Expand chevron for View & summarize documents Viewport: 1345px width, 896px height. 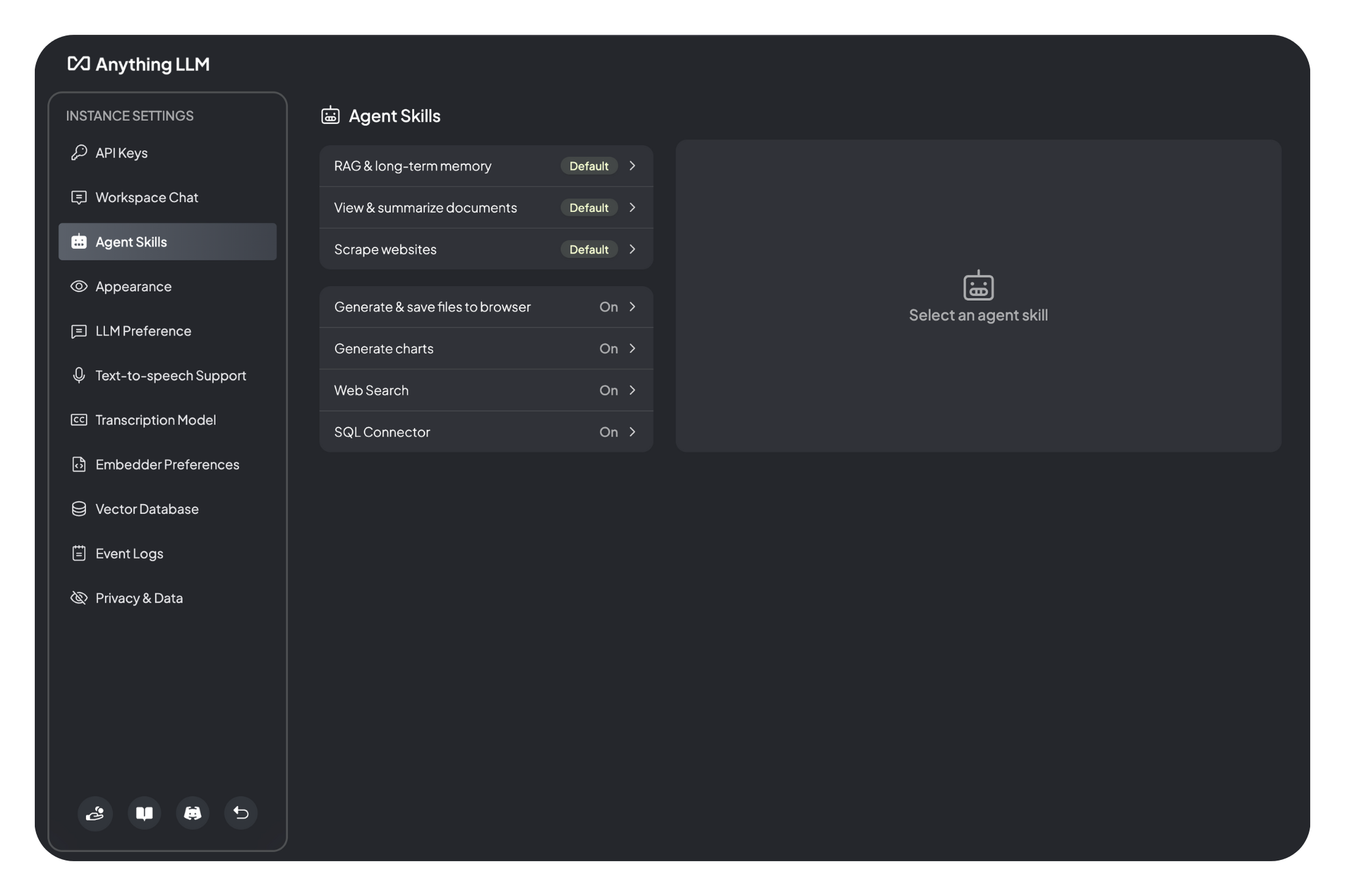pos(632,207)
